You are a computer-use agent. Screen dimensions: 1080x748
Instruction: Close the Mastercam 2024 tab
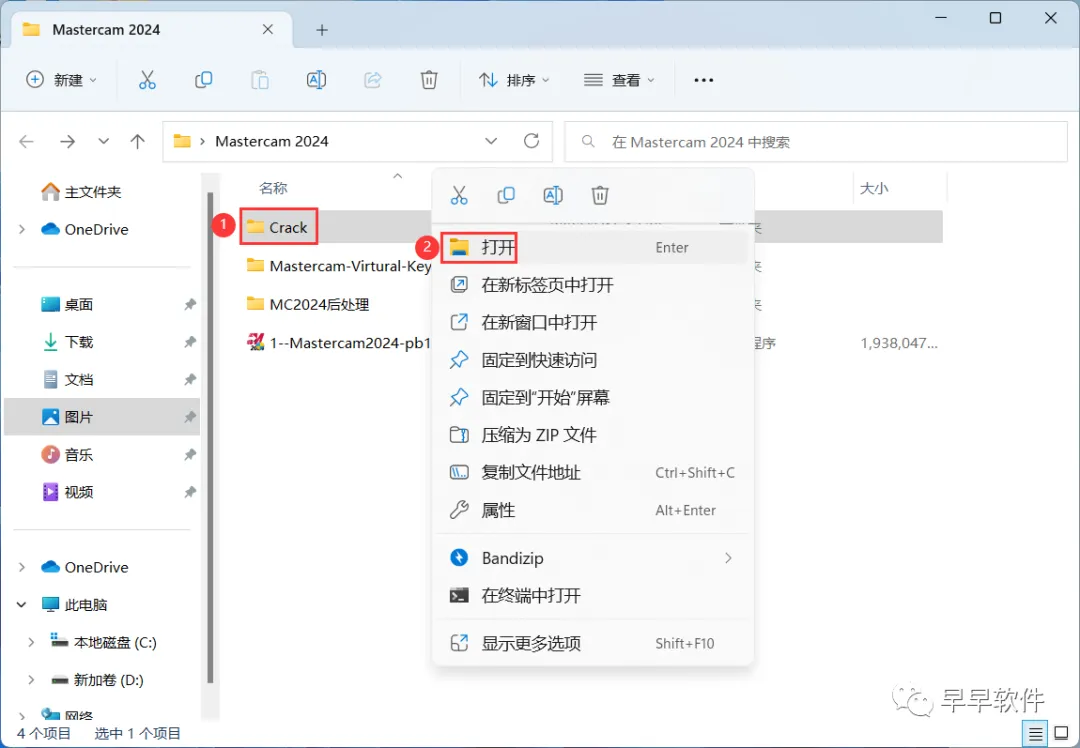pos(268,29)
